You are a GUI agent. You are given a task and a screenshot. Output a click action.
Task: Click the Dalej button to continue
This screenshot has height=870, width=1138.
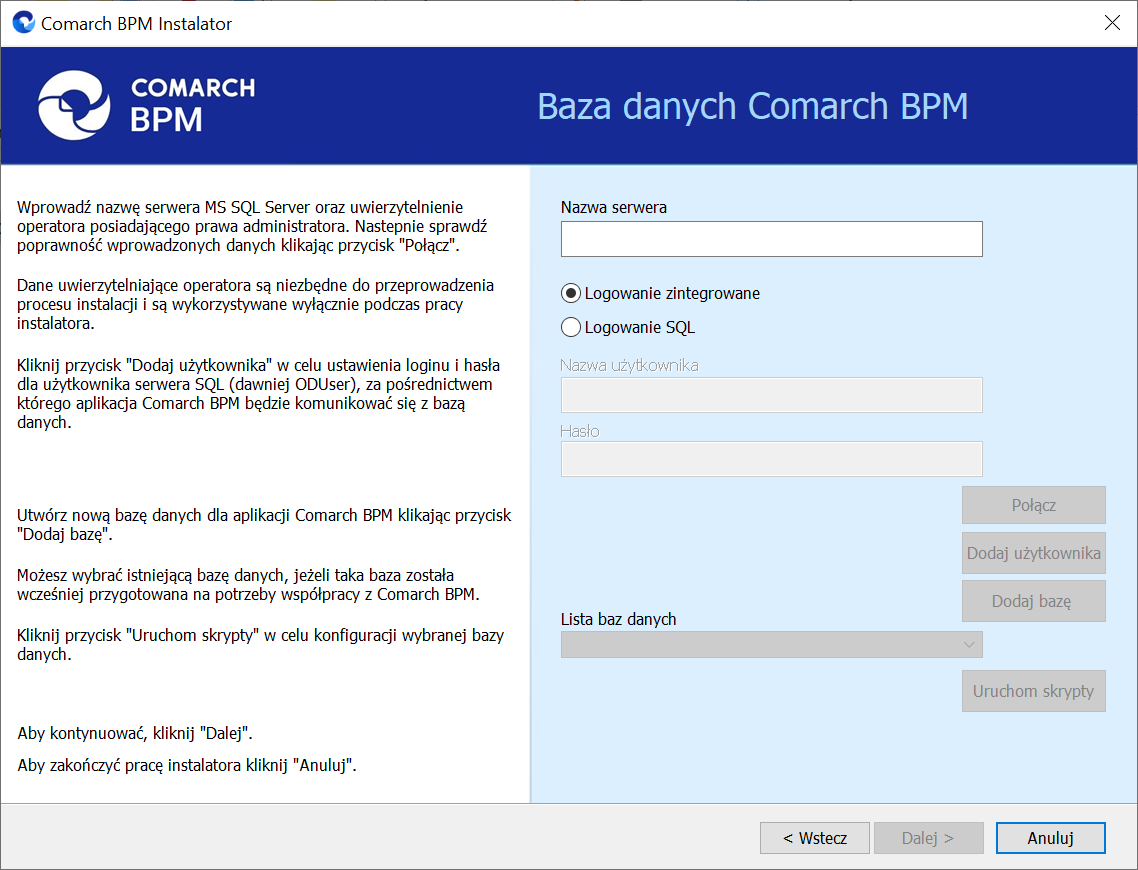point(928,838)
